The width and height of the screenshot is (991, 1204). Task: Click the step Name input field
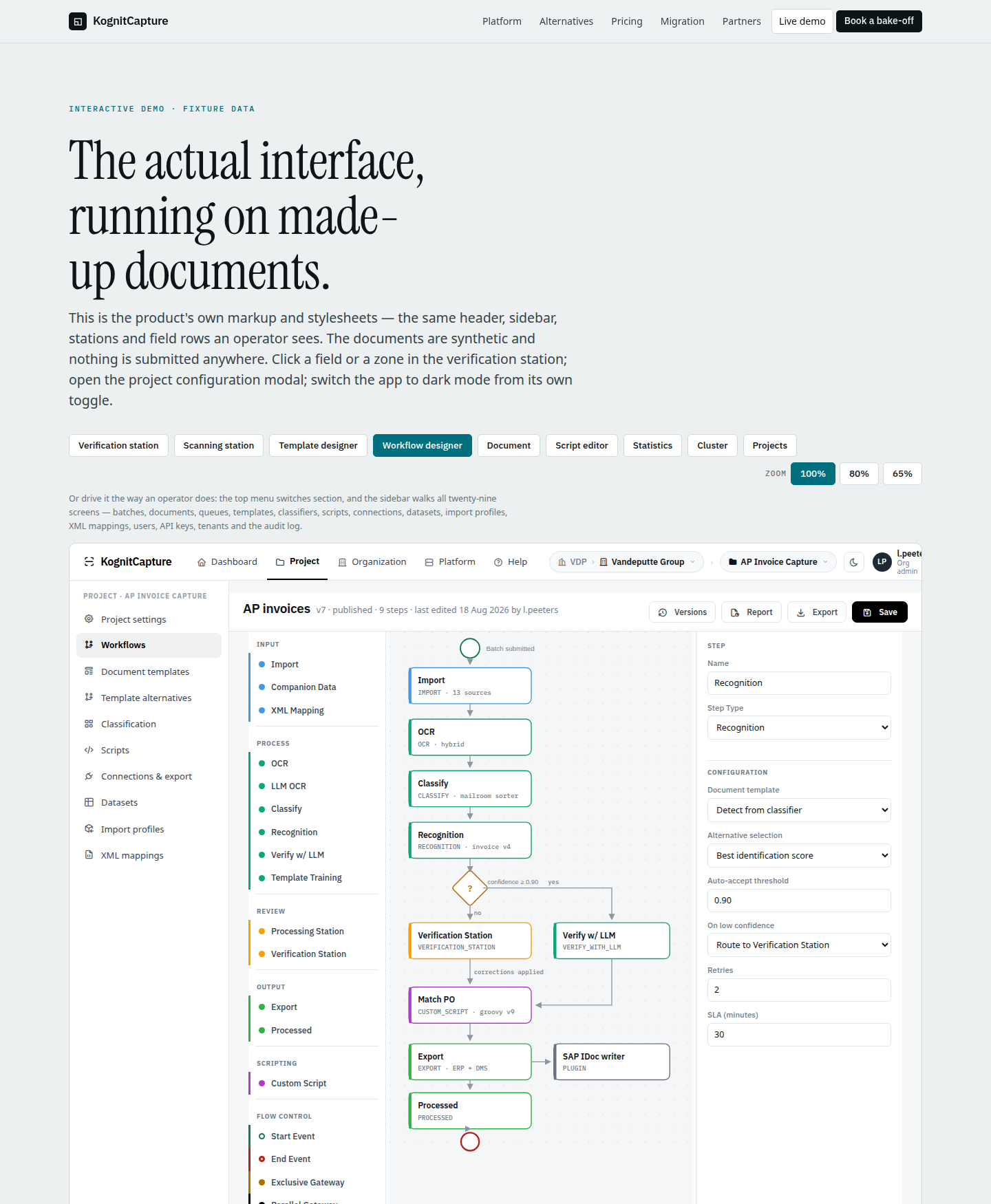(799, 683)
